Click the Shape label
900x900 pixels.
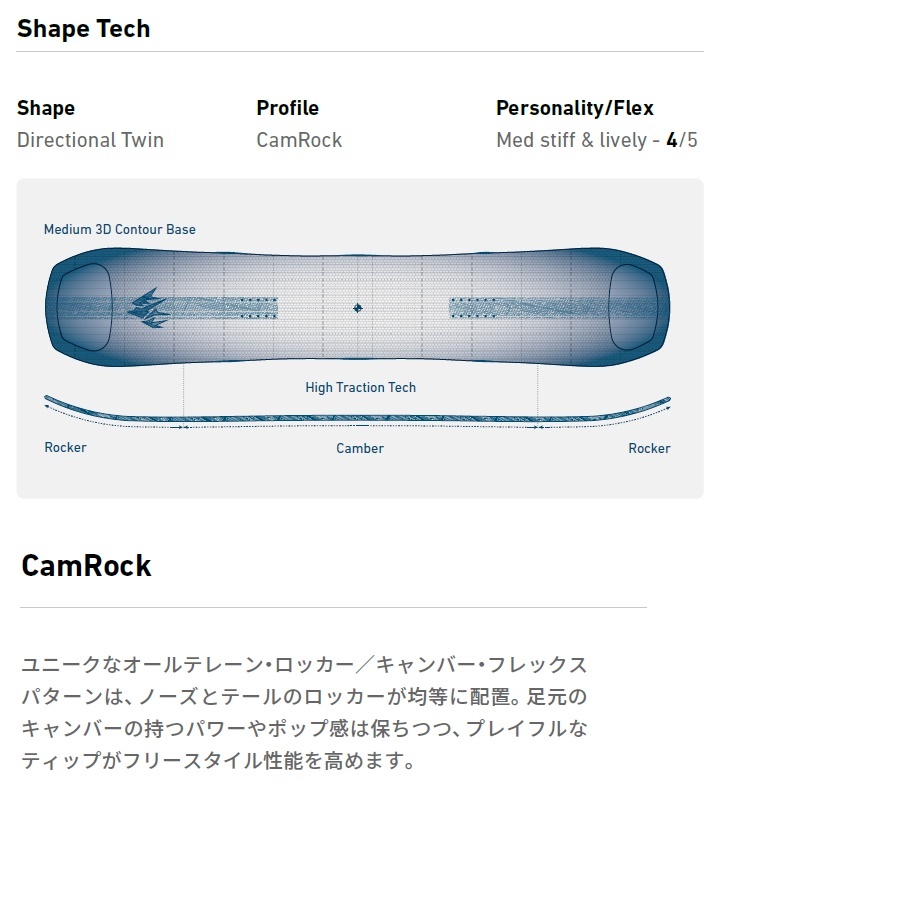(x=46, y=108)
